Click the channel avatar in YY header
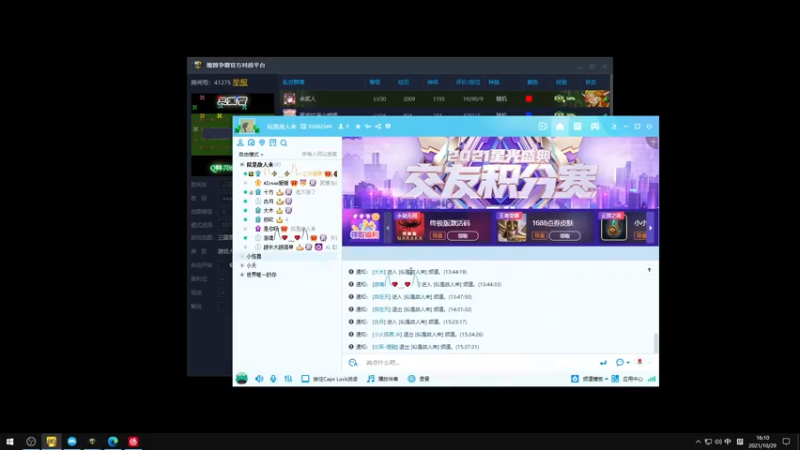 [x=247, y=126]
